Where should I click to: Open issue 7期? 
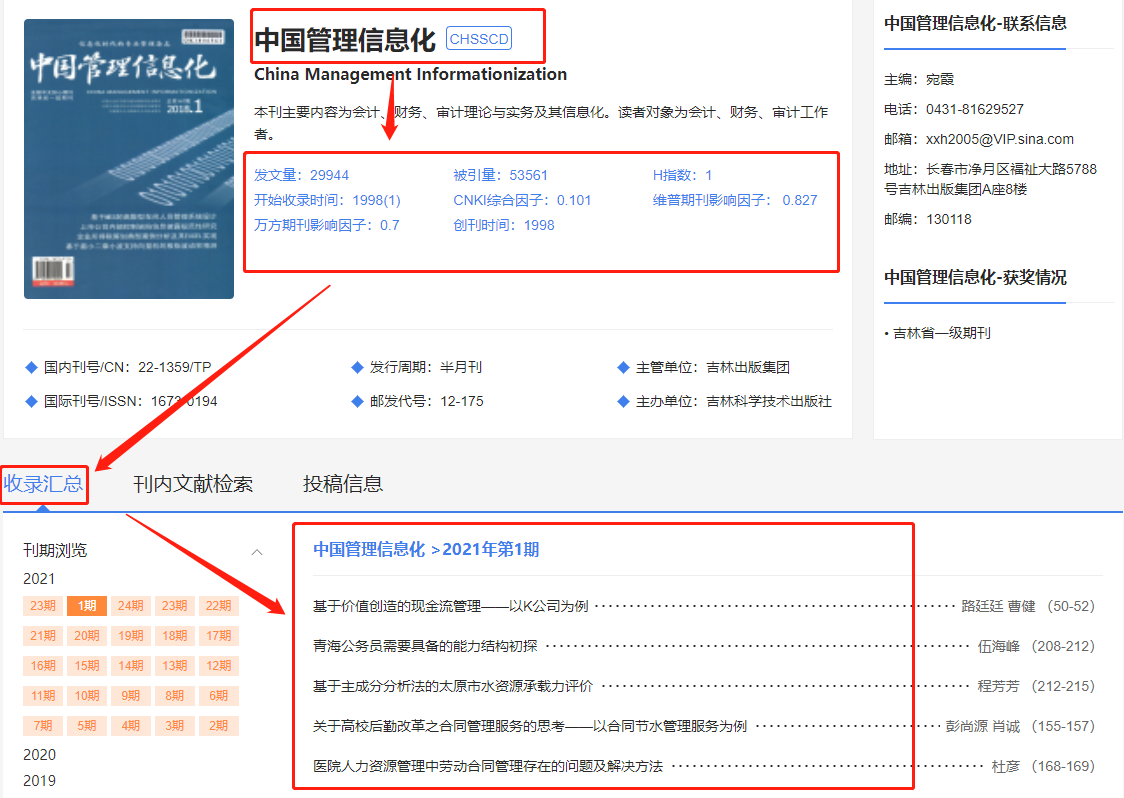pyautogui.click(x=43, y=726)
